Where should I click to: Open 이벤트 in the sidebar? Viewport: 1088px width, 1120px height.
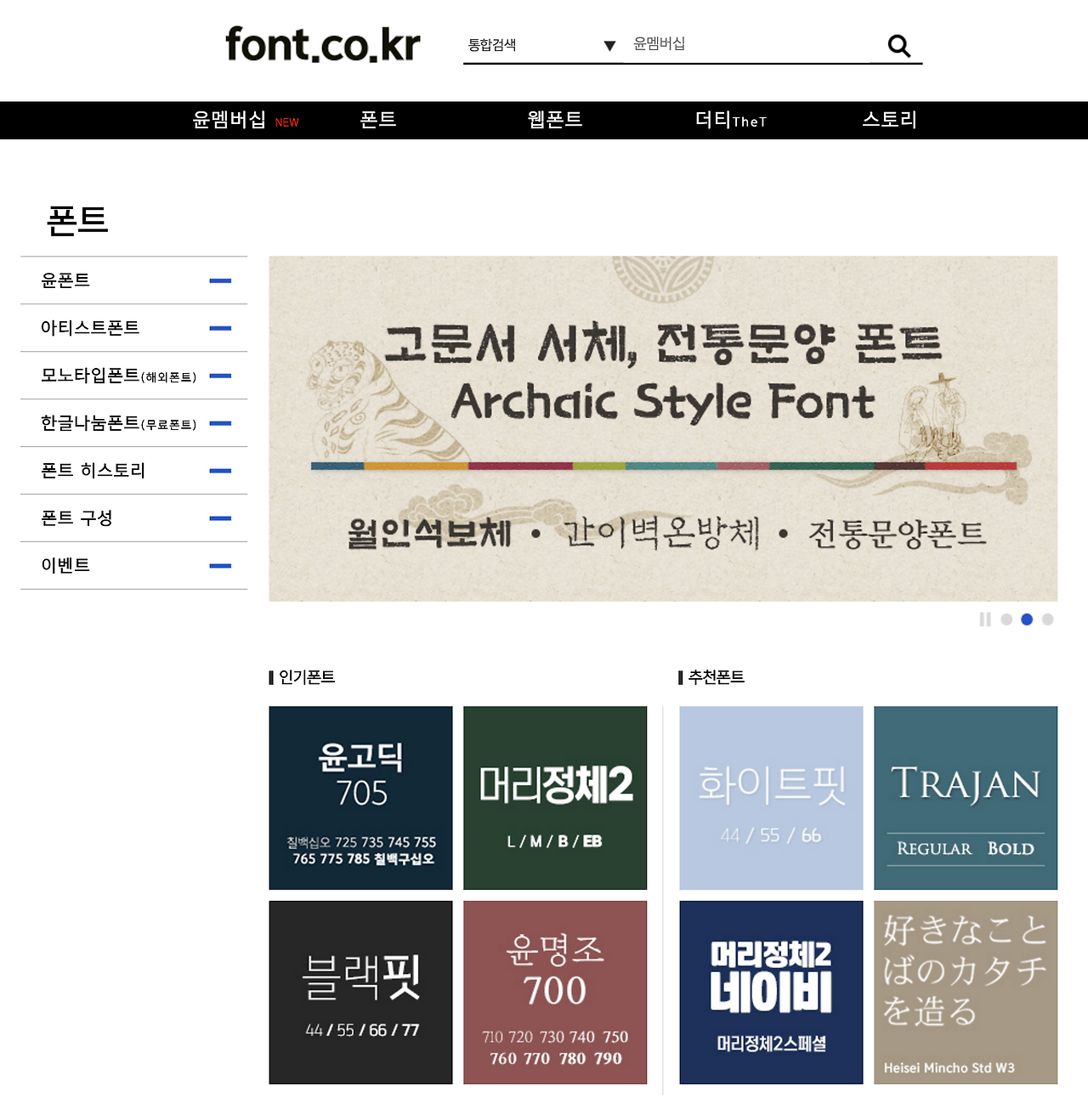(65, 566)
